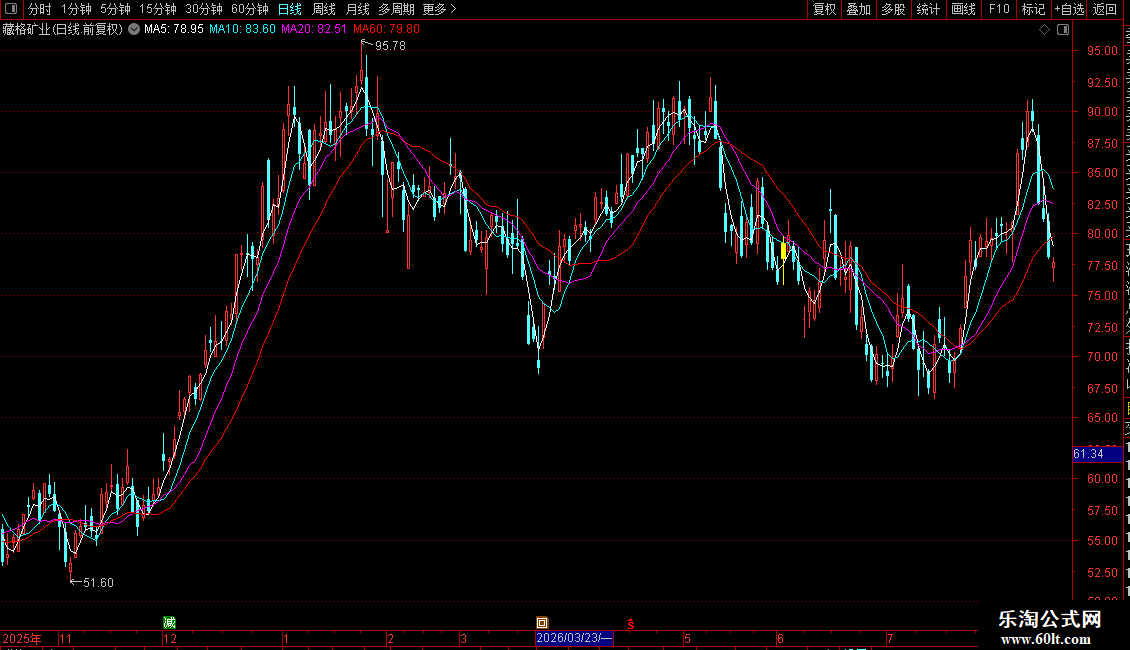Viewport: 1130px width, 650px height.
Task: Toggle the right panel icon near the price axis
Action: (x=1063, y=30)
